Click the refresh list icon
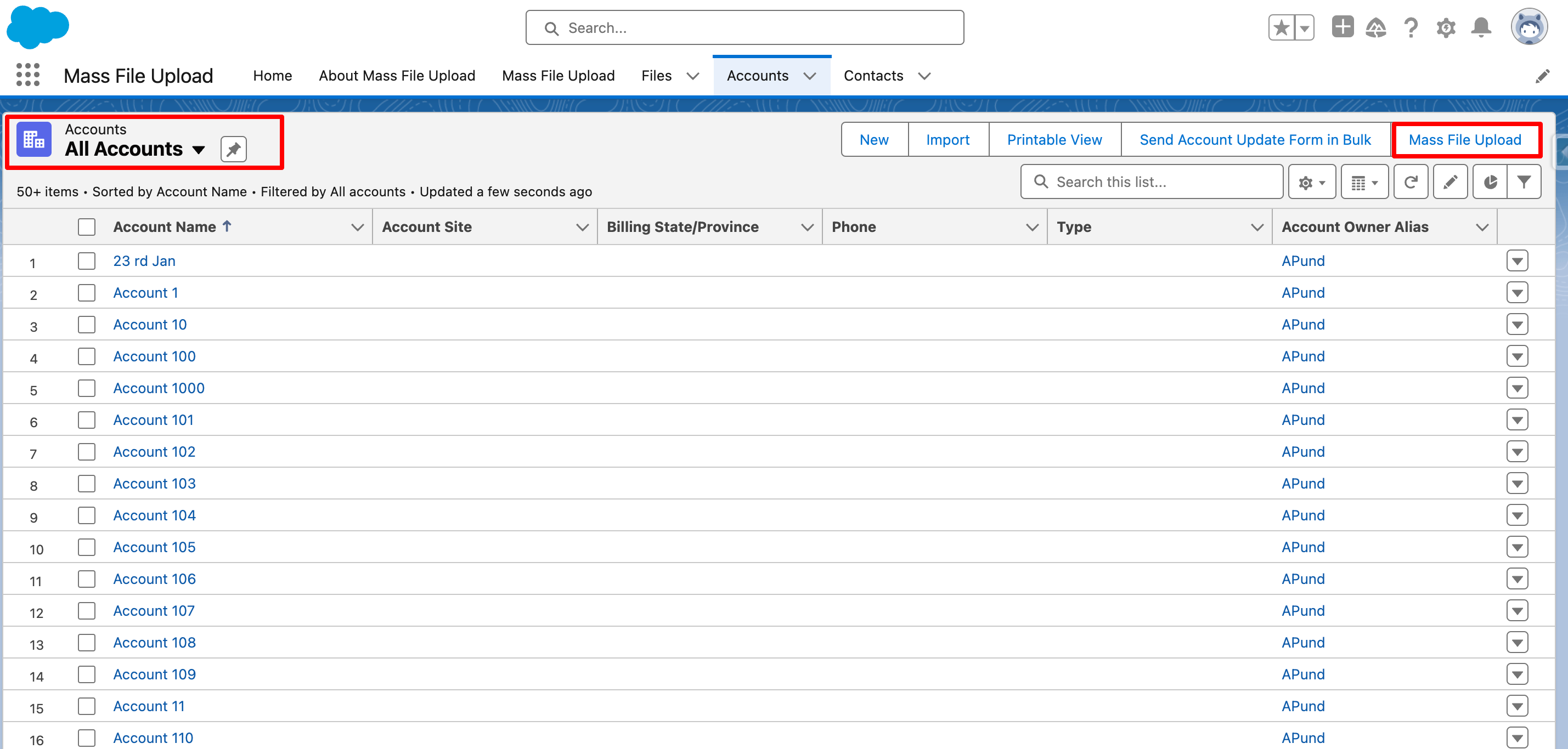Viewport: 1568px width, 749px height. 1411,182
